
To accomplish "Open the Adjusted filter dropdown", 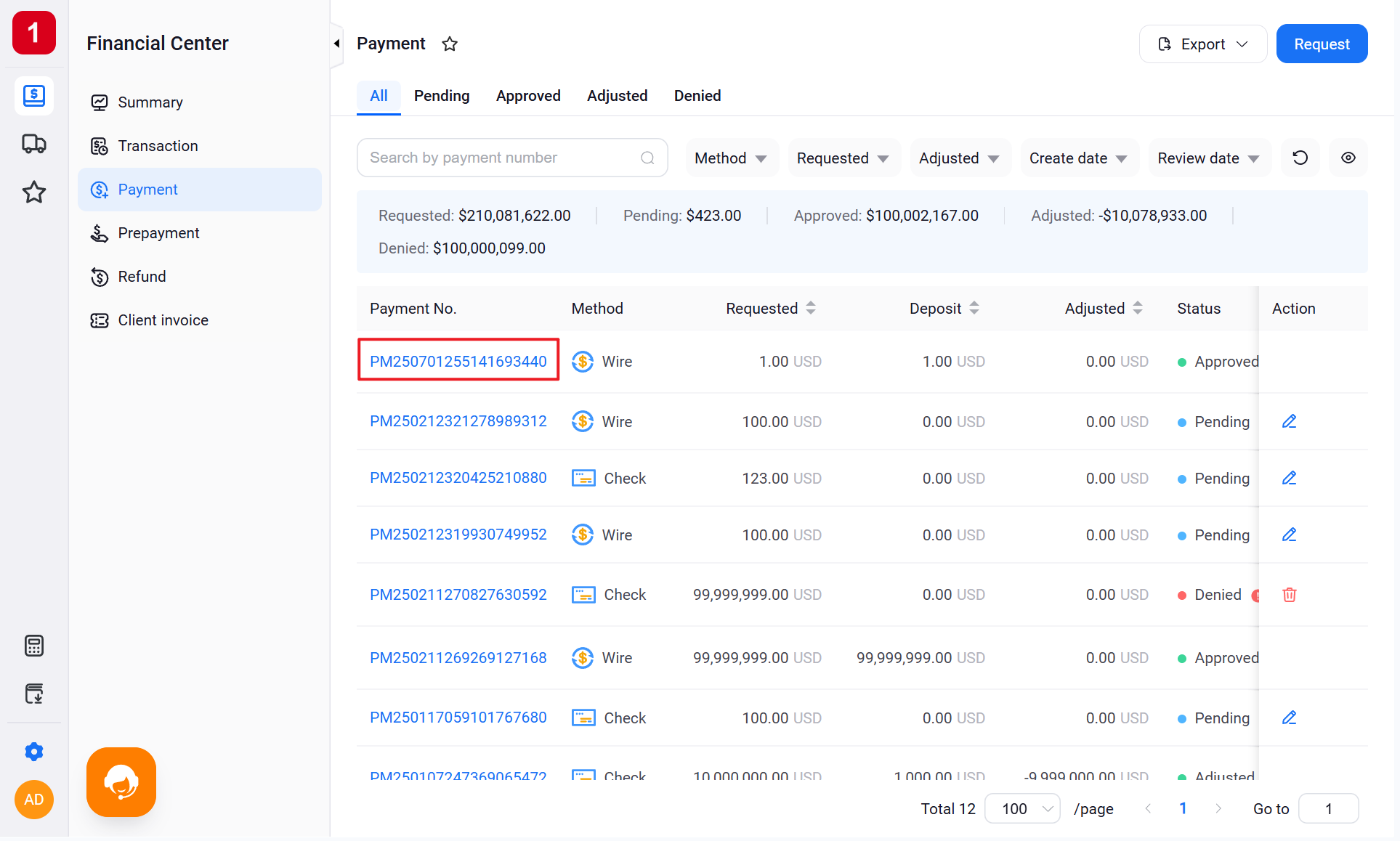I will (x=960, y=158).
